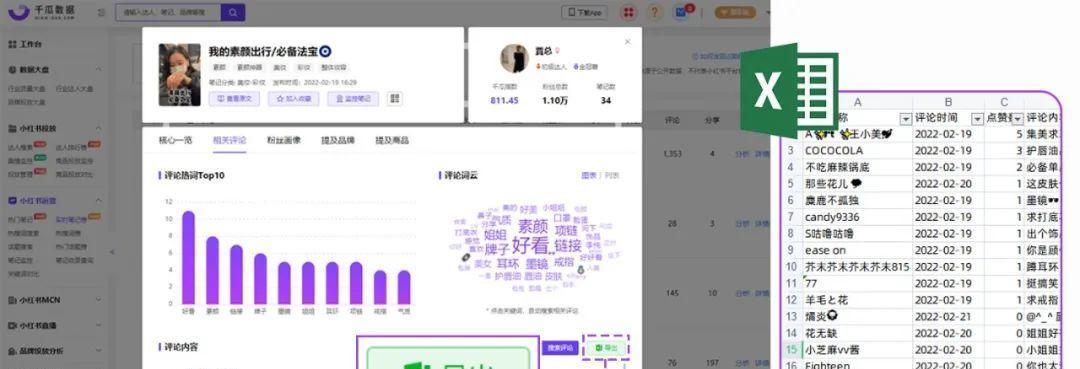Select the 不吃麻辣锅底 cell in Excel
This screenshot has height=369, width=1080.
coord(858,167)
